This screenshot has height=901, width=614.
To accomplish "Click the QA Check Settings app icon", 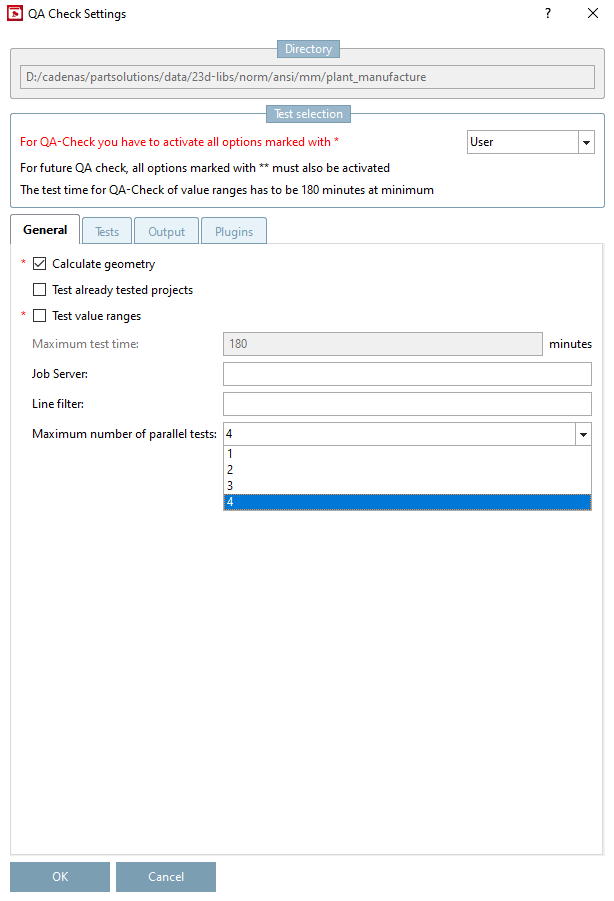I will pos(14,14).
